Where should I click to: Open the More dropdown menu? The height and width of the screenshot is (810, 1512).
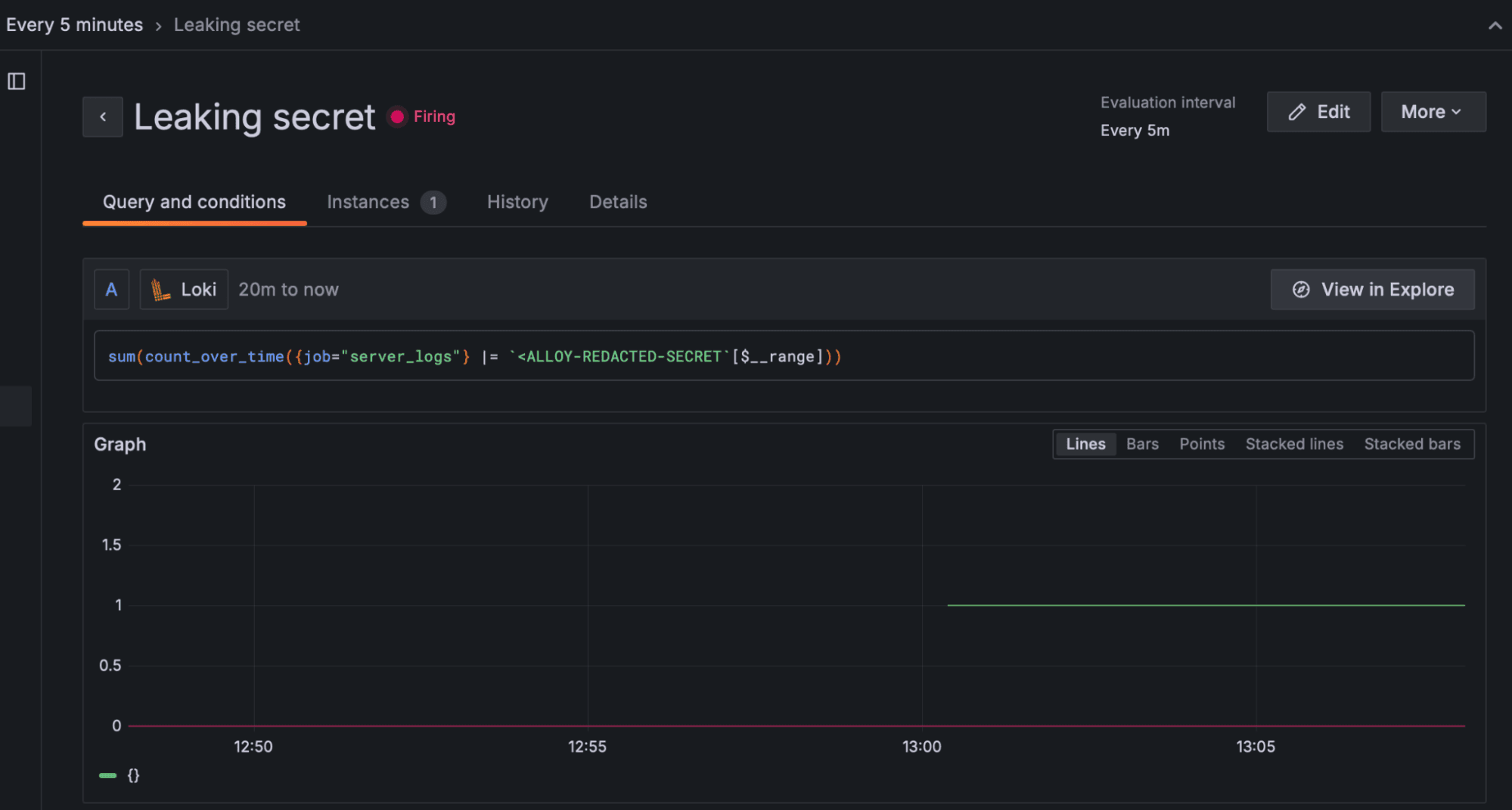[x=1433, y=111]
